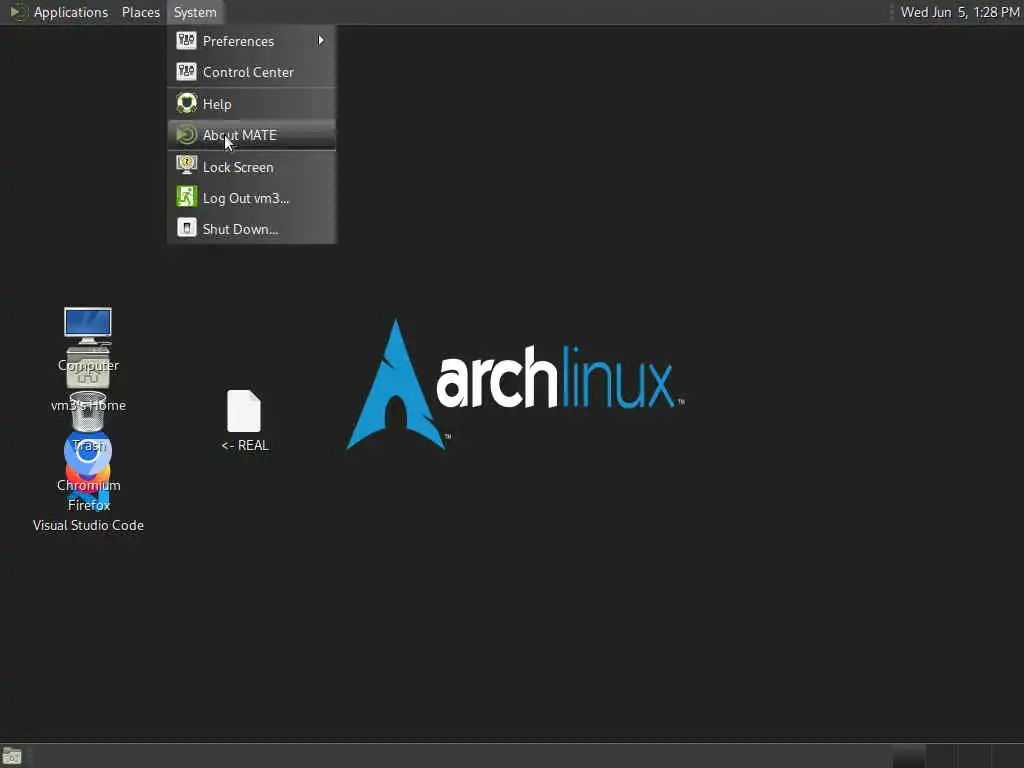Open the Places menu

(140, 12)
